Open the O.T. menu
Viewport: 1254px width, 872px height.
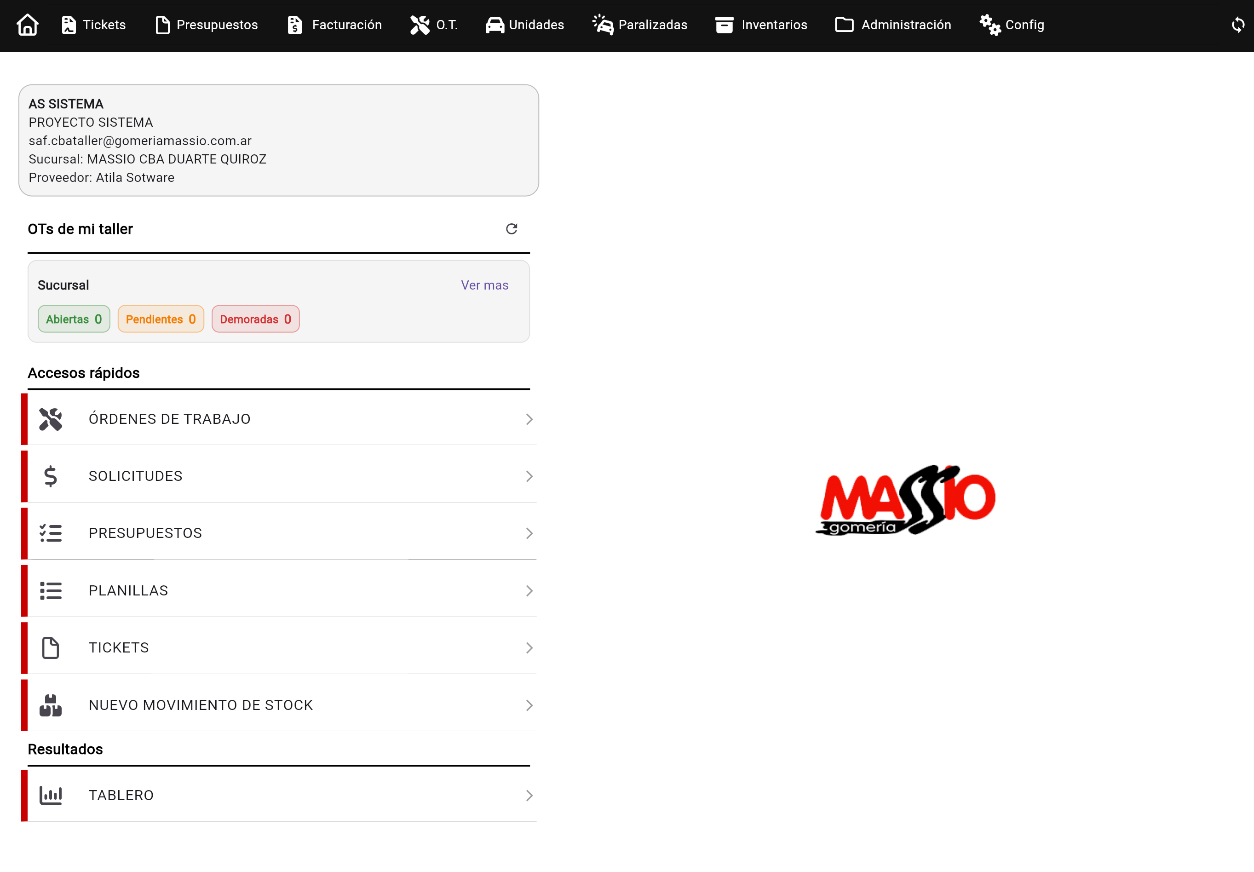coord(434,25)
